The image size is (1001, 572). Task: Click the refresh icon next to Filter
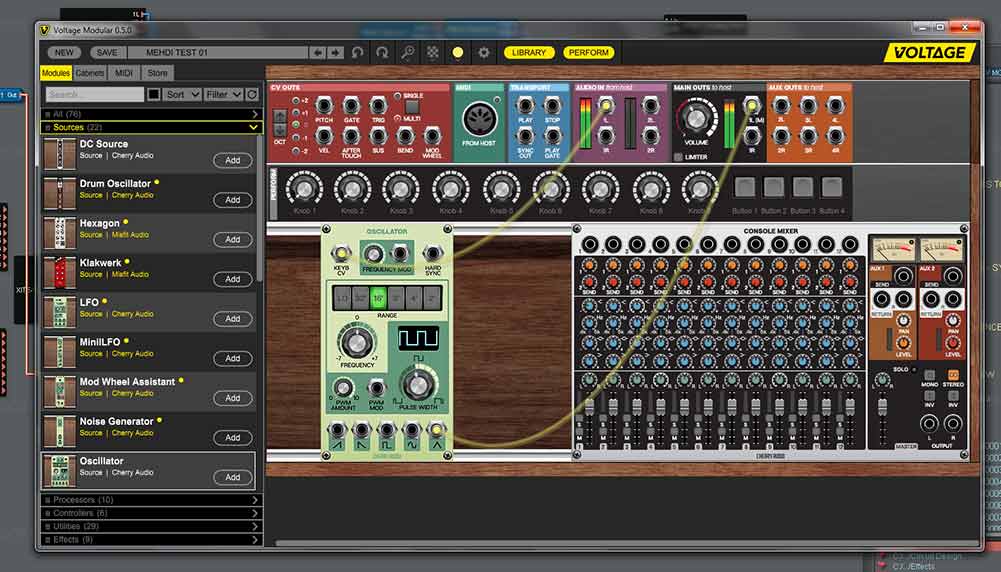252,94
